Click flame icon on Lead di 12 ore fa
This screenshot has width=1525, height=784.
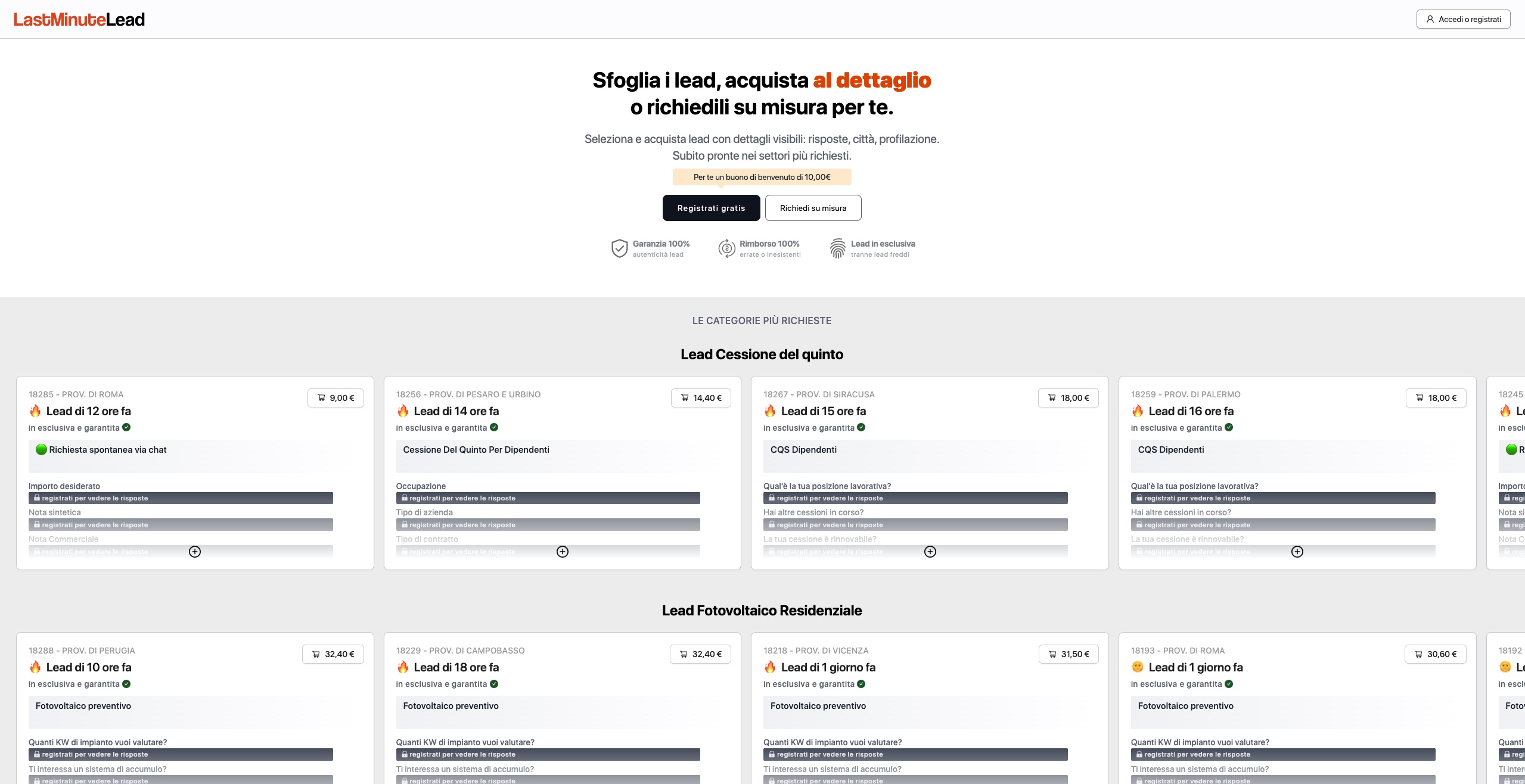click(x=35, y=411)
